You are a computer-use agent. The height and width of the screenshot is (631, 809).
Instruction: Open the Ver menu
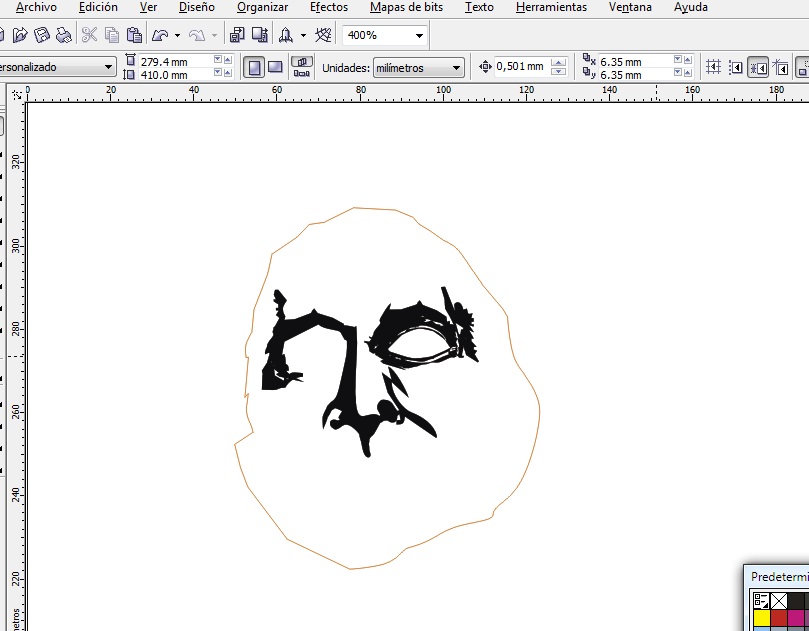click(x=148, y=7)
